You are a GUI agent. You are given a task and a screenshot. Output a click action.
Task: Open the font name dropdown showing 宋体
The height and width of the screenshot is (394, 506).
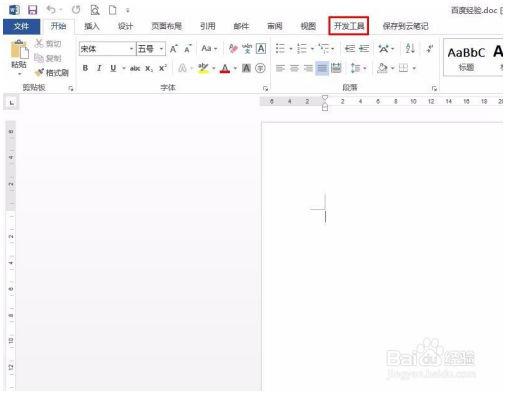coord(107,49)
